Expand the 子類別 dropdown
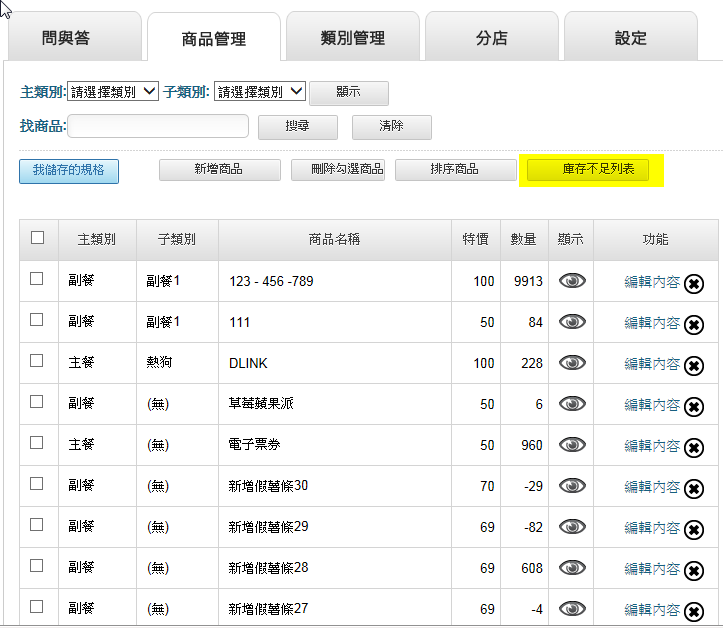The height and width of the screenshot is (628, 723). coord(260,91)
